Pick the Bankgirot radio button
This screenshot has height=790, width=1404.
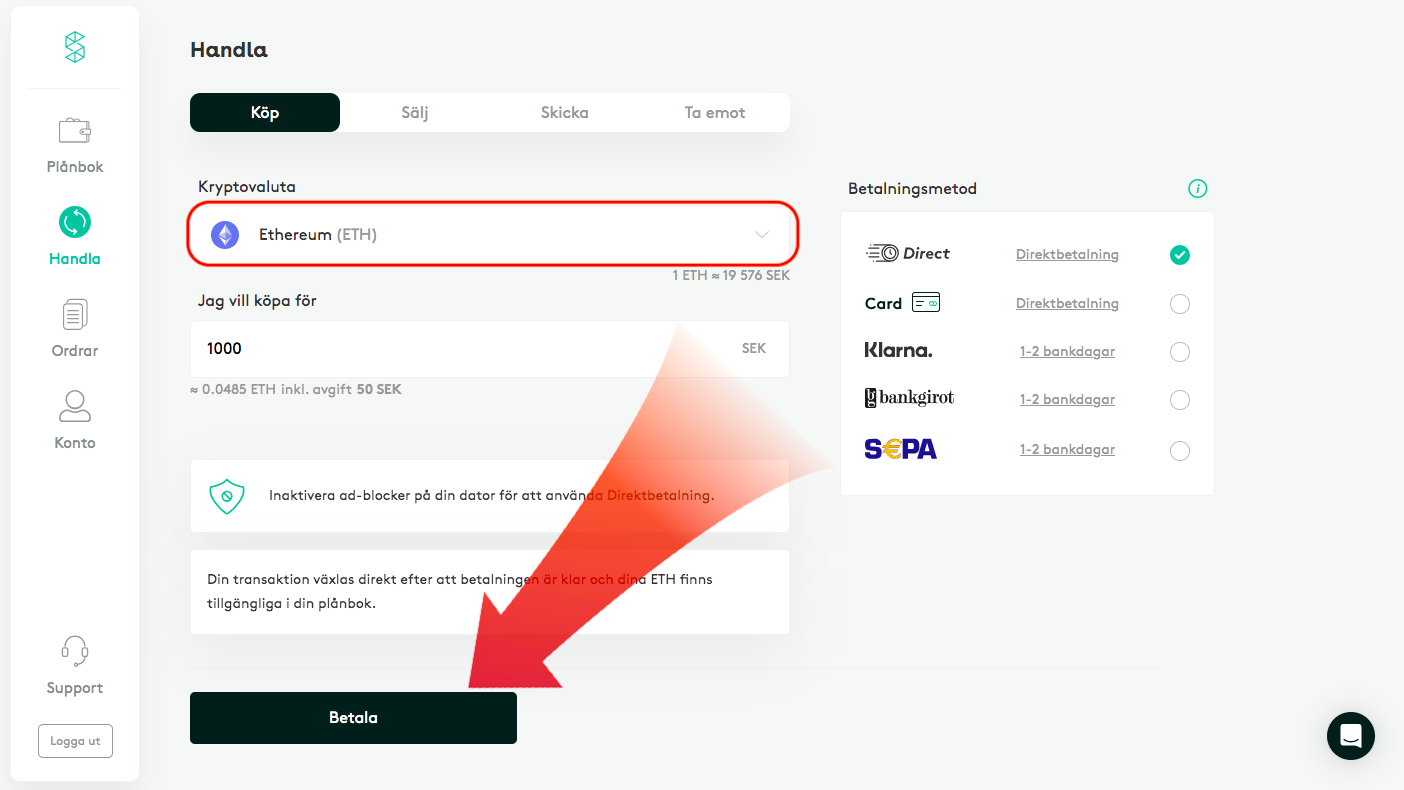coord(1180,400)
